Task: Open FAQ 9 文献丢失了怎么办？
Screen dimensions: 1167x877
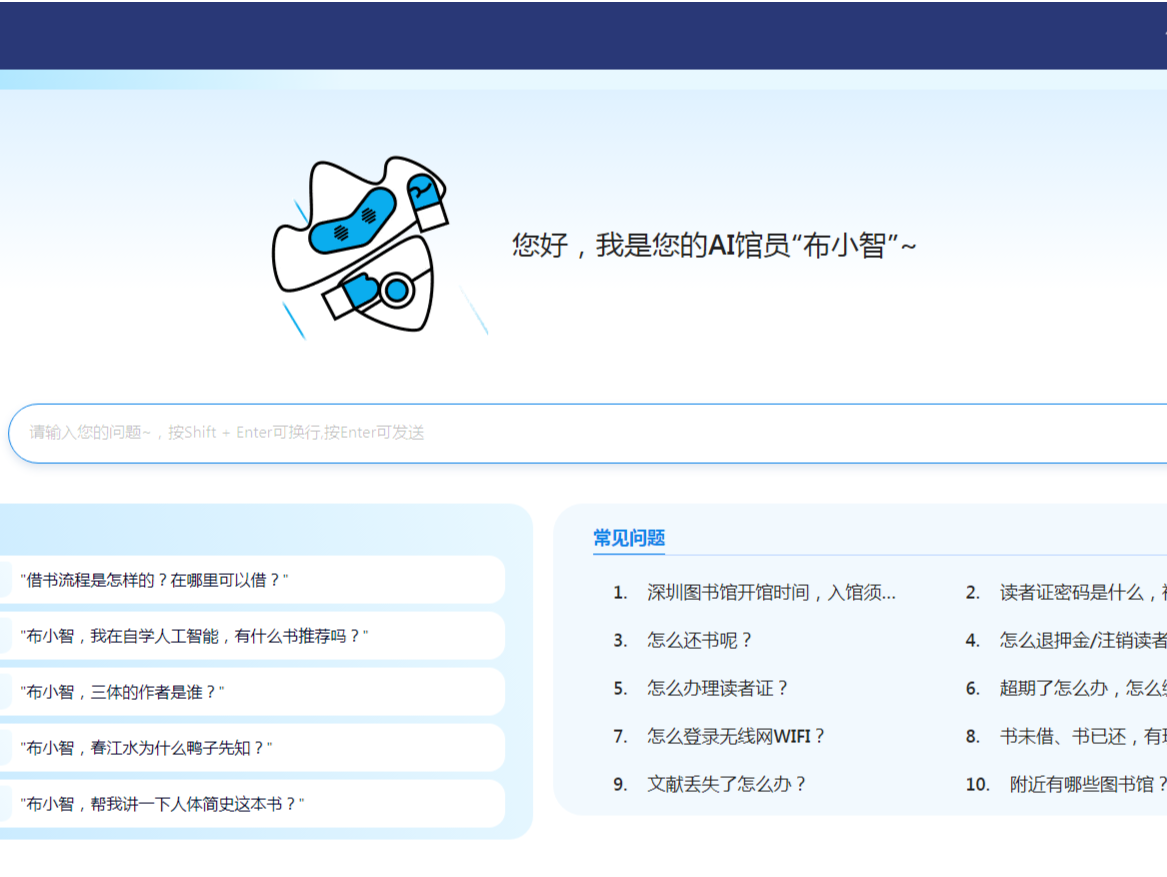Action: click(726, 784)
